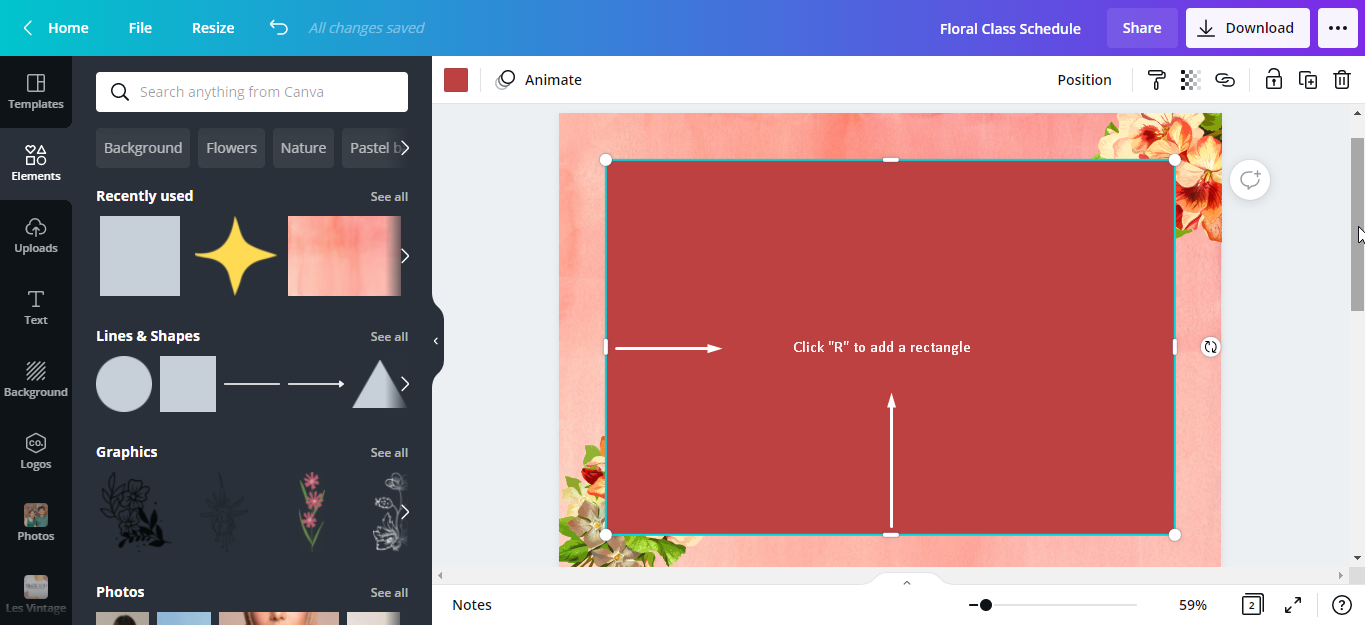Image resolution: width=1365 pixels, height=625 pixels.
Task: Switch to the Uploads tab
Action: click(36, 236)
